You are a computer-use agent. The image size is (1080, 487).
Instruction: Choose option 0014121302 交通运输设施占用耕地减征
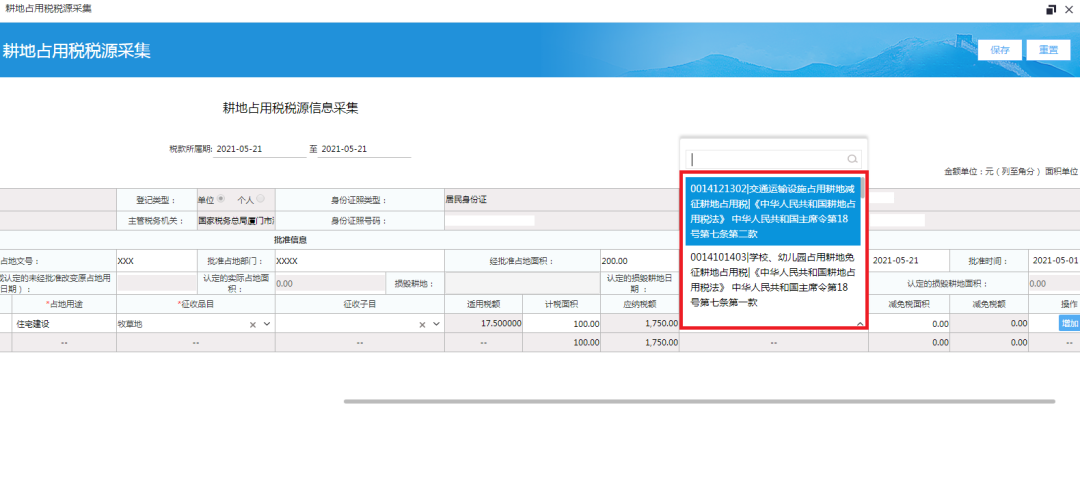[771, 211]
